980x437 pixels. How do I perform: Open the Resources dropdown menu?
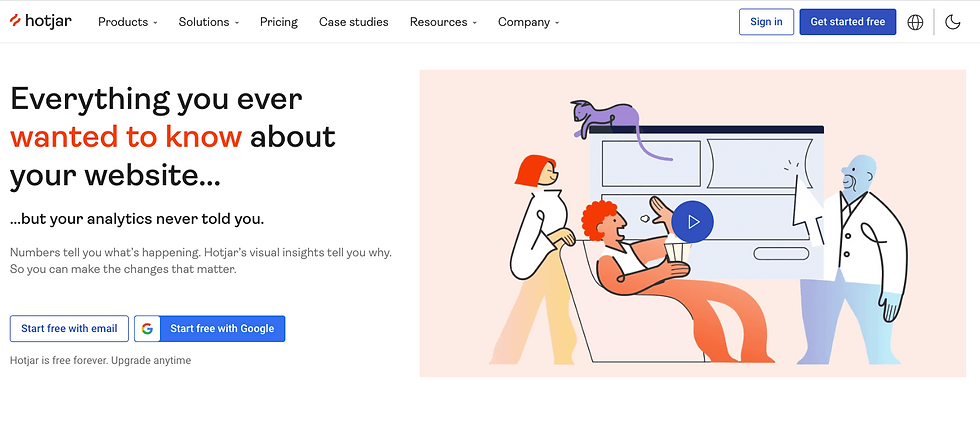pos(443,22)
